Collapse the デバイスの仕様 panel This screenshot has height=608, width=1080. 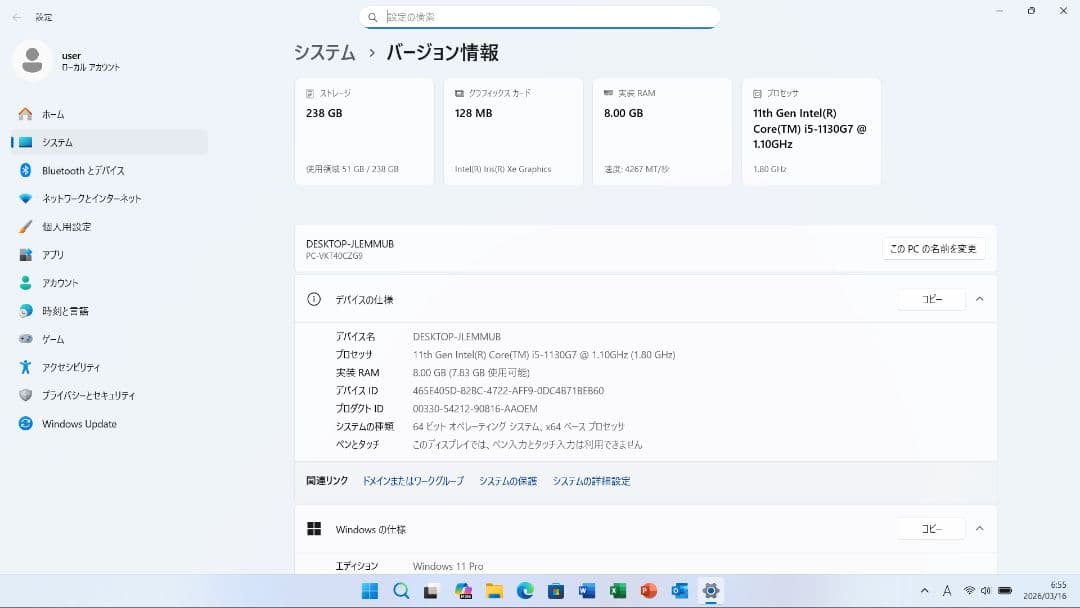(x=979, y=298)
